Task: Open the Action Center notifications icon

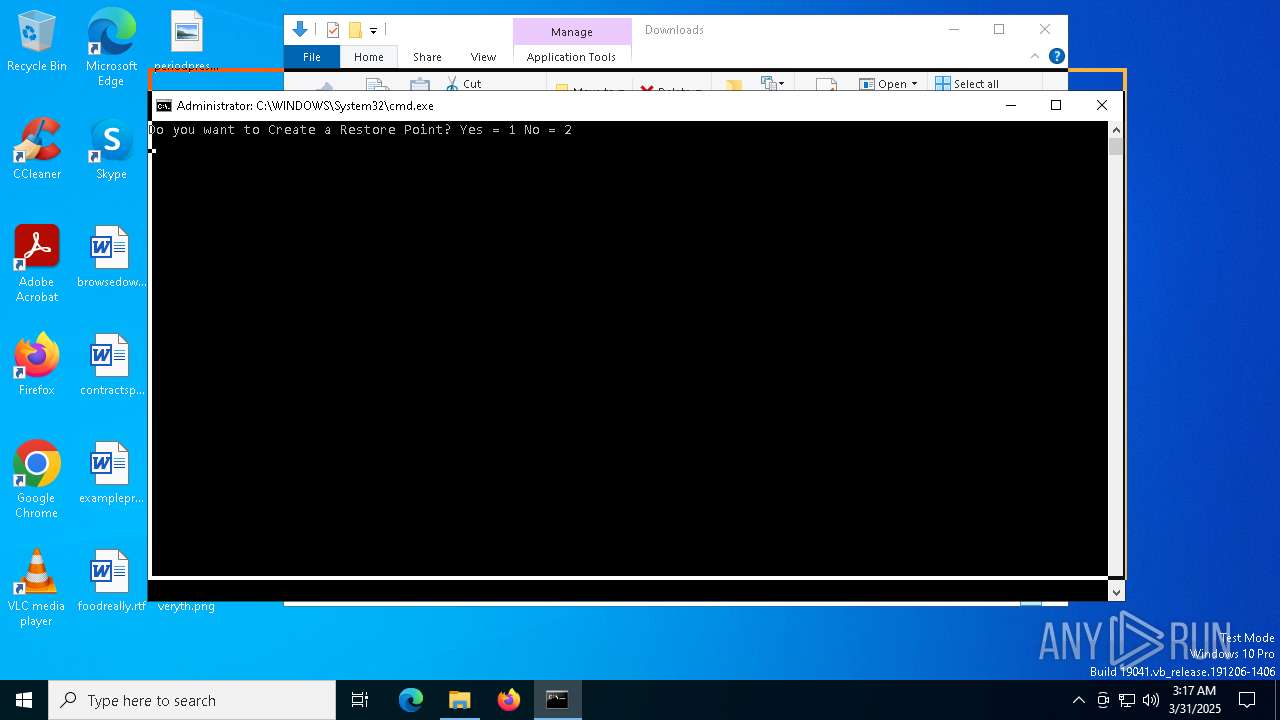Action: [1247, 700]
